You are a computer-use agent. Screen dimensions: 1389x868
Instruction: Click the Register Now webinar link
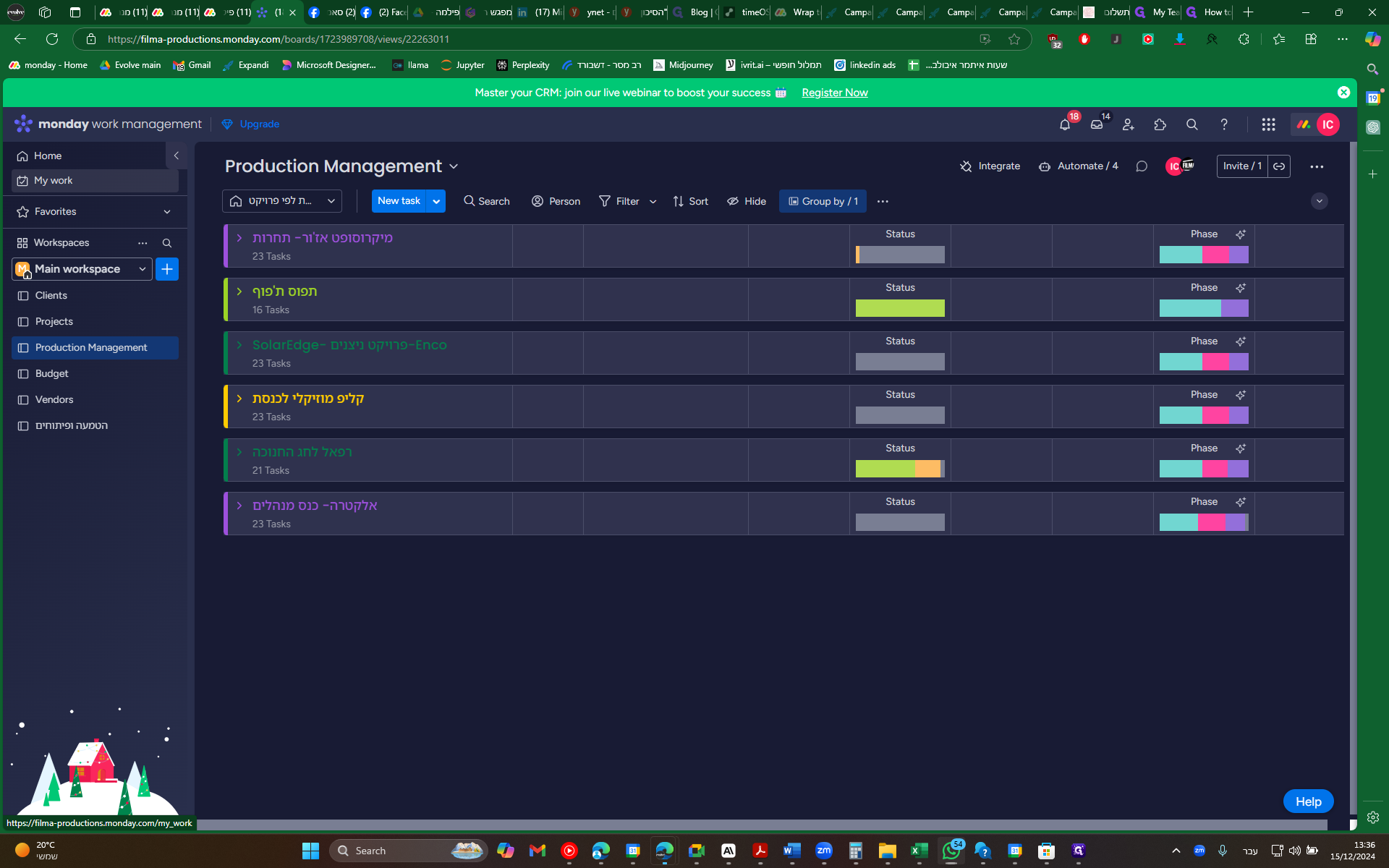pyautogui.click(x=834, y=93)
